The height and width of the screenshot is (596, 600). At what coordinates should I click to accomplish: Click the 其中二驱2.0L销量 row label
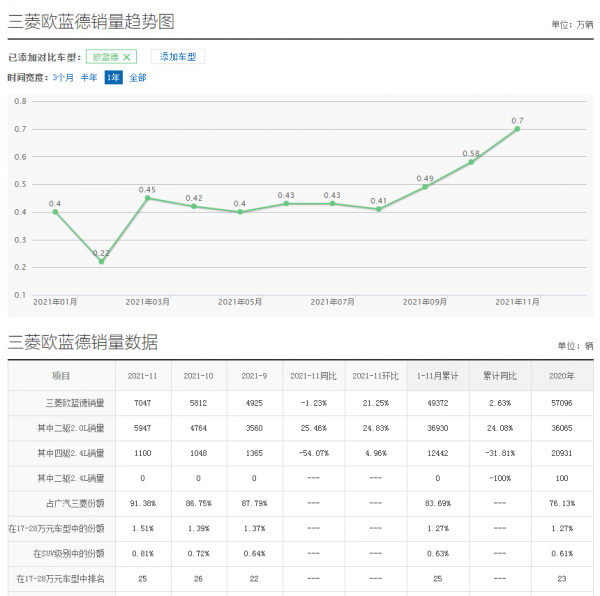pos(71,428)
